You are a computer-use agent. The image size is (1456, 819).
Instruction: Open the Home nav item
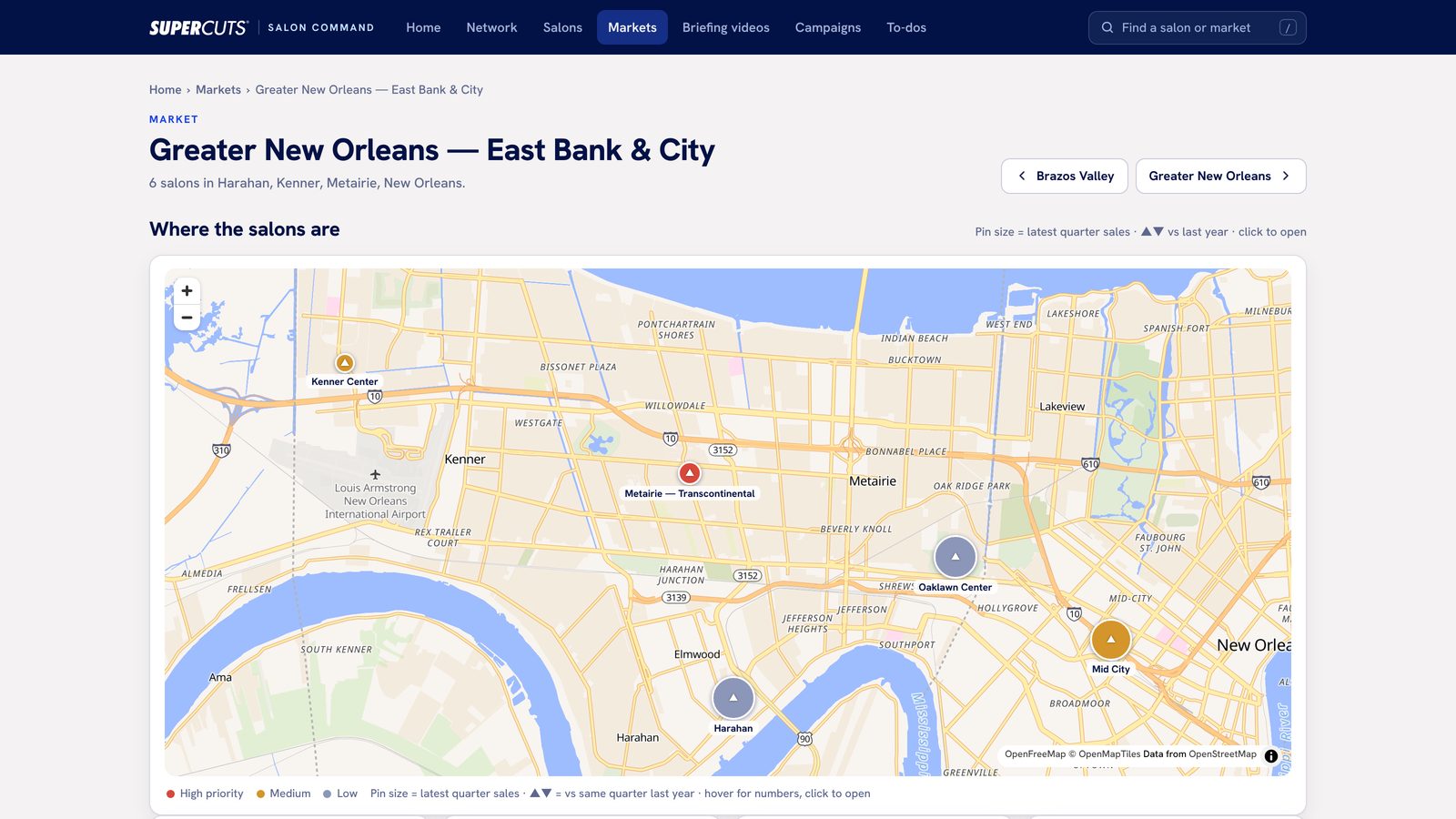pyautogui.click(x=423, y=27)
